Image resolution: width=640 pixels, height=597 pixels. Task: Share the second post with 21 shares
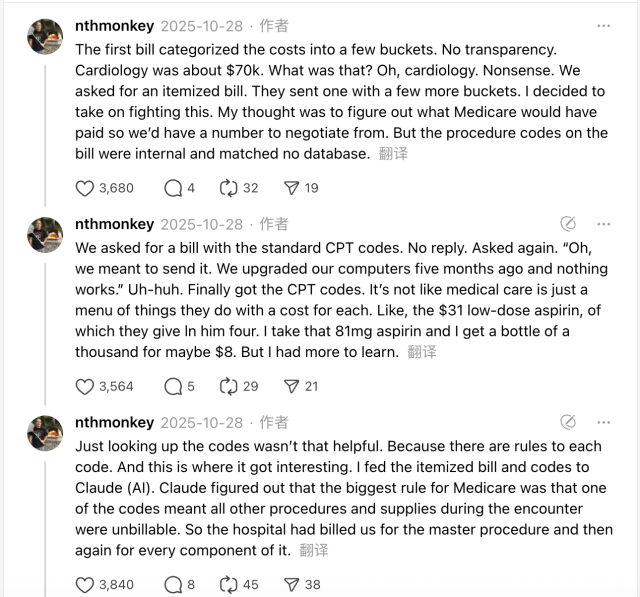tap(292, 386)
